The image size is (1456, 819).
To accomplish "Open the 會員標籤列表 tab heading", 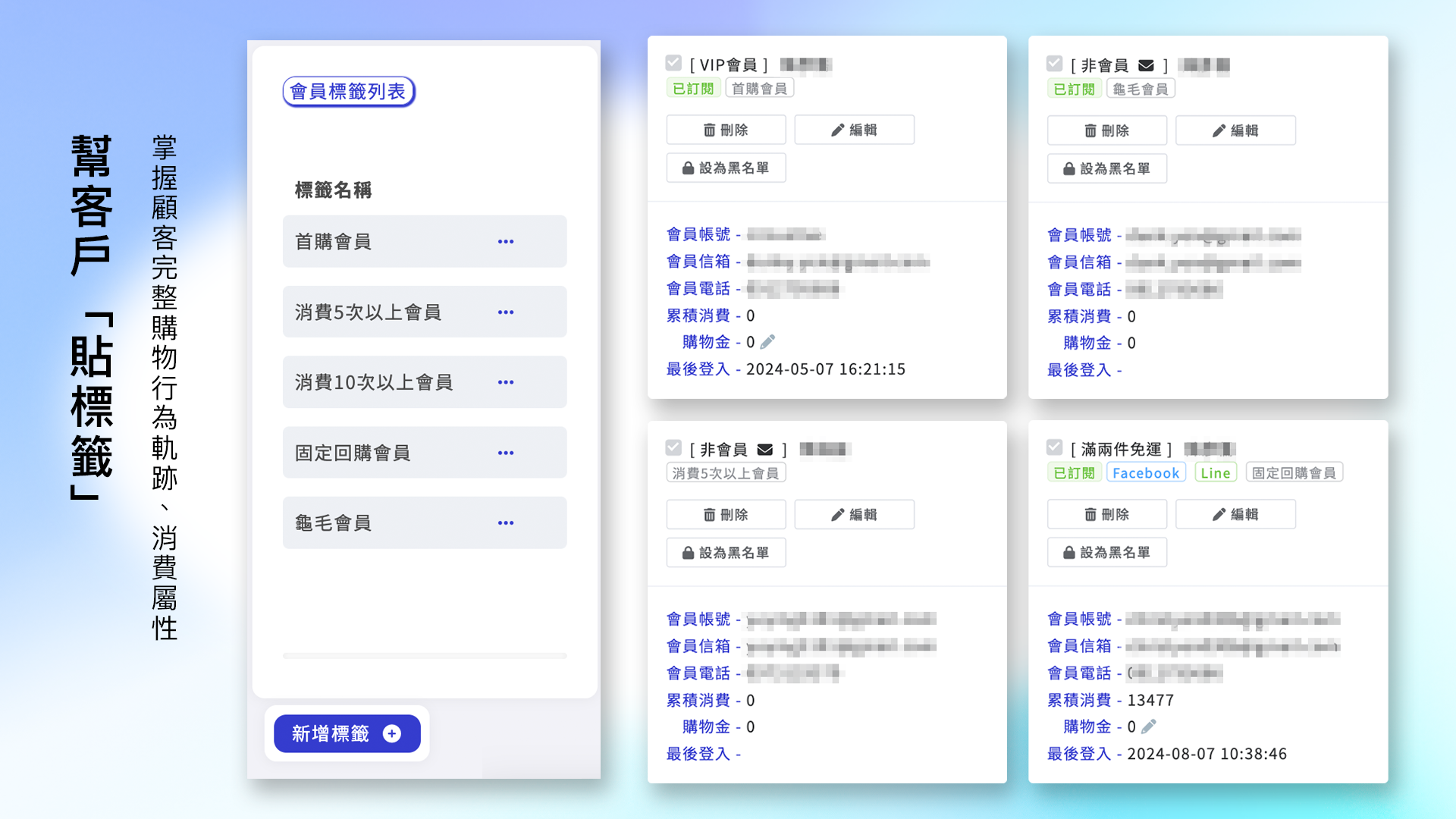I will [x=348, y=92].
